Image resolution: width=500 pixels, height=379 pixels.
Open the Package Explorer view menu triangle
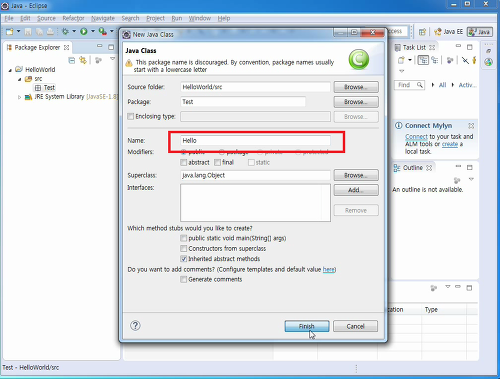click(113, 59)
